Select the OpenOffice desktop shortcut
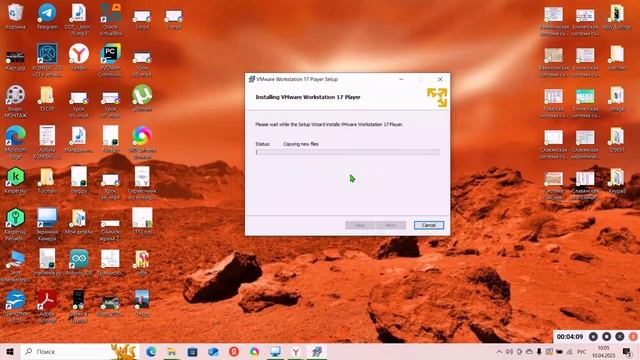 coord(15,306)
